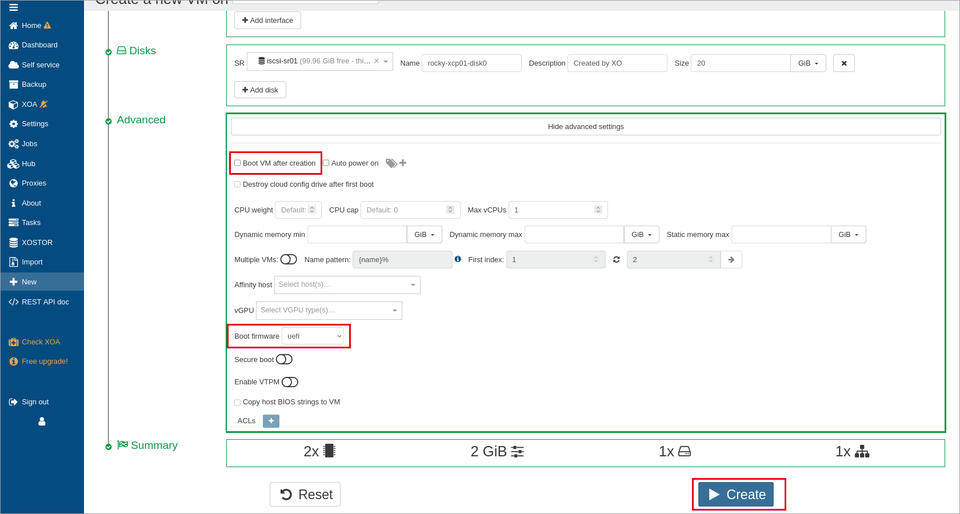Click the ACLs plus button
This screenshot has width=960, height=514.
(x=271, y=421)
